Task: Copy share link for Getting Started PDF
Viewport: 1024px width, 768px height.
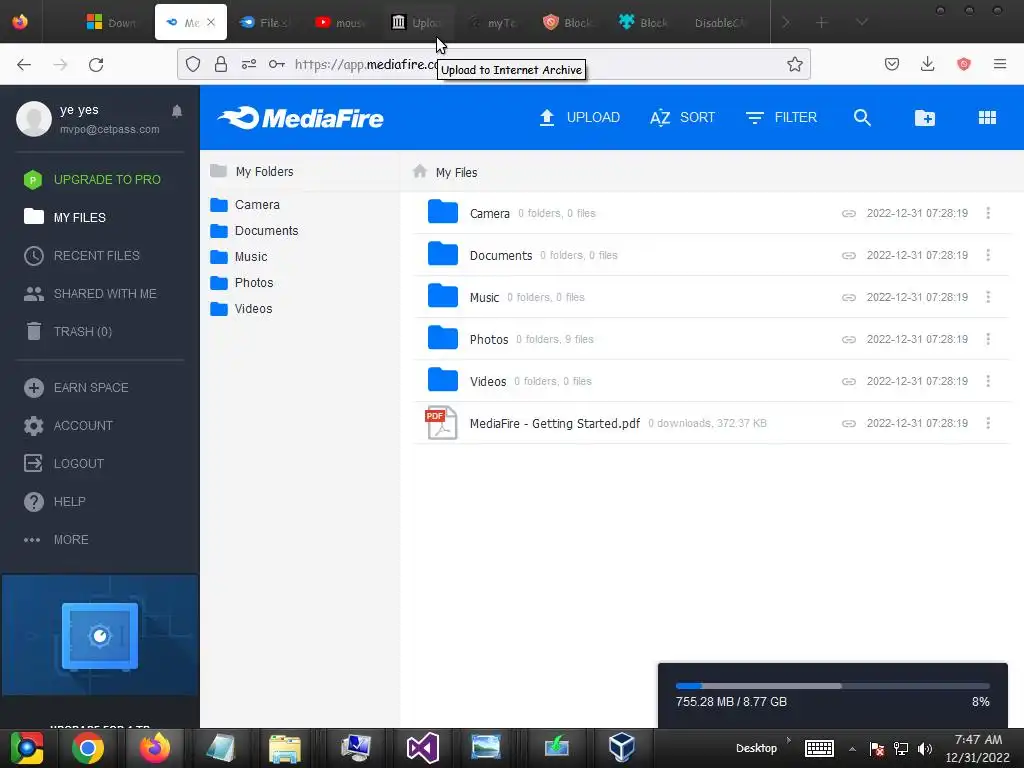Action: [x=848, y=423]
